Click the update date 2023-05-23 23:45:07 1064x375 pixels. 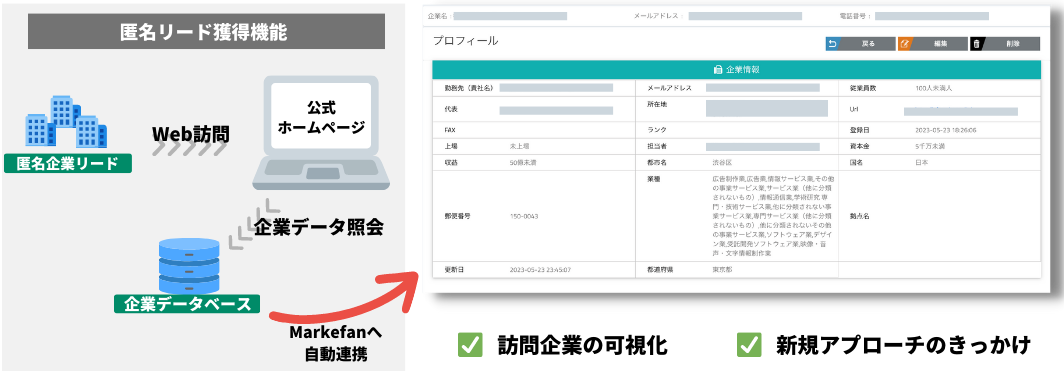pyautogui.click(x=540, y=269)
